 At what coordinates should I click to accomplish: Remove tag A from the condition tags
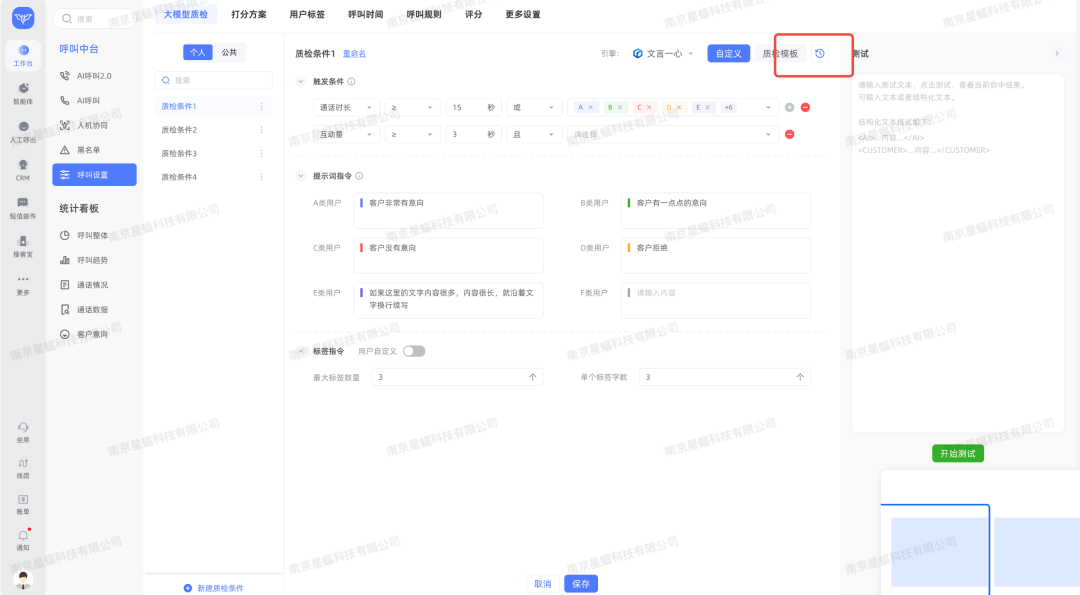pos(591,107)
